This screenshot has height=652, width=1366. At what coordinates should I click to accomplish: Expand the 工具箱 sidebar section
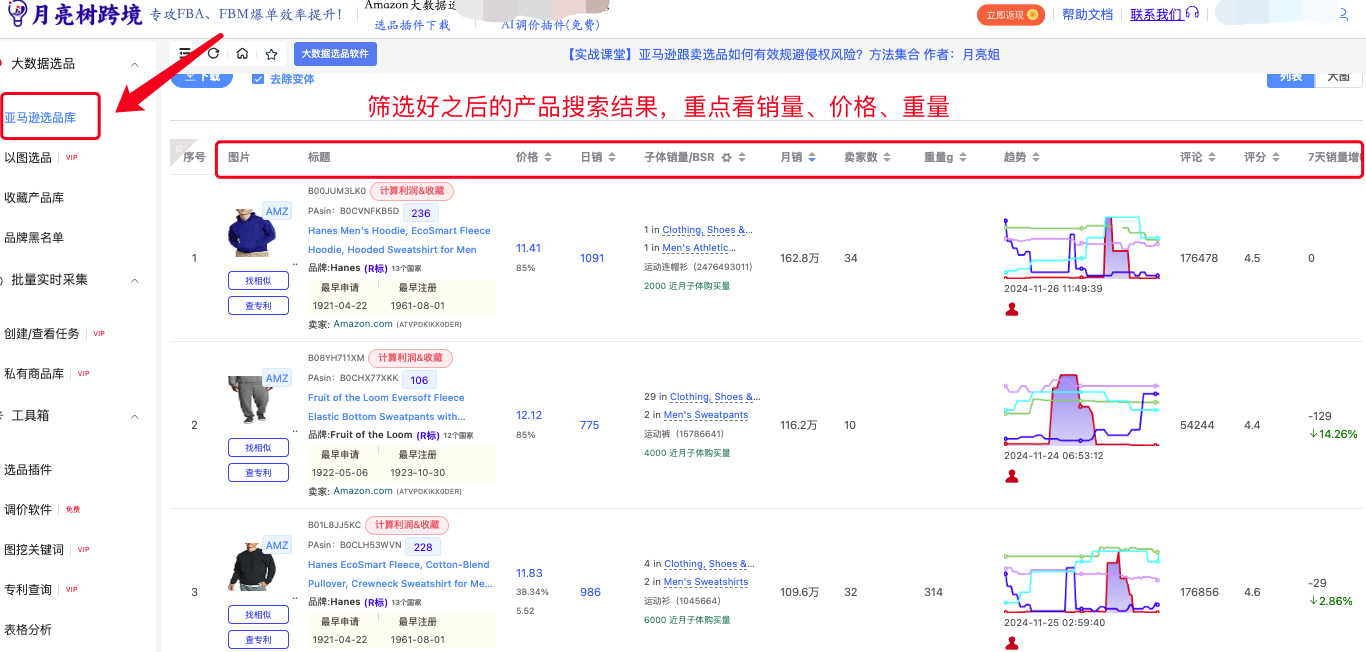135,415
